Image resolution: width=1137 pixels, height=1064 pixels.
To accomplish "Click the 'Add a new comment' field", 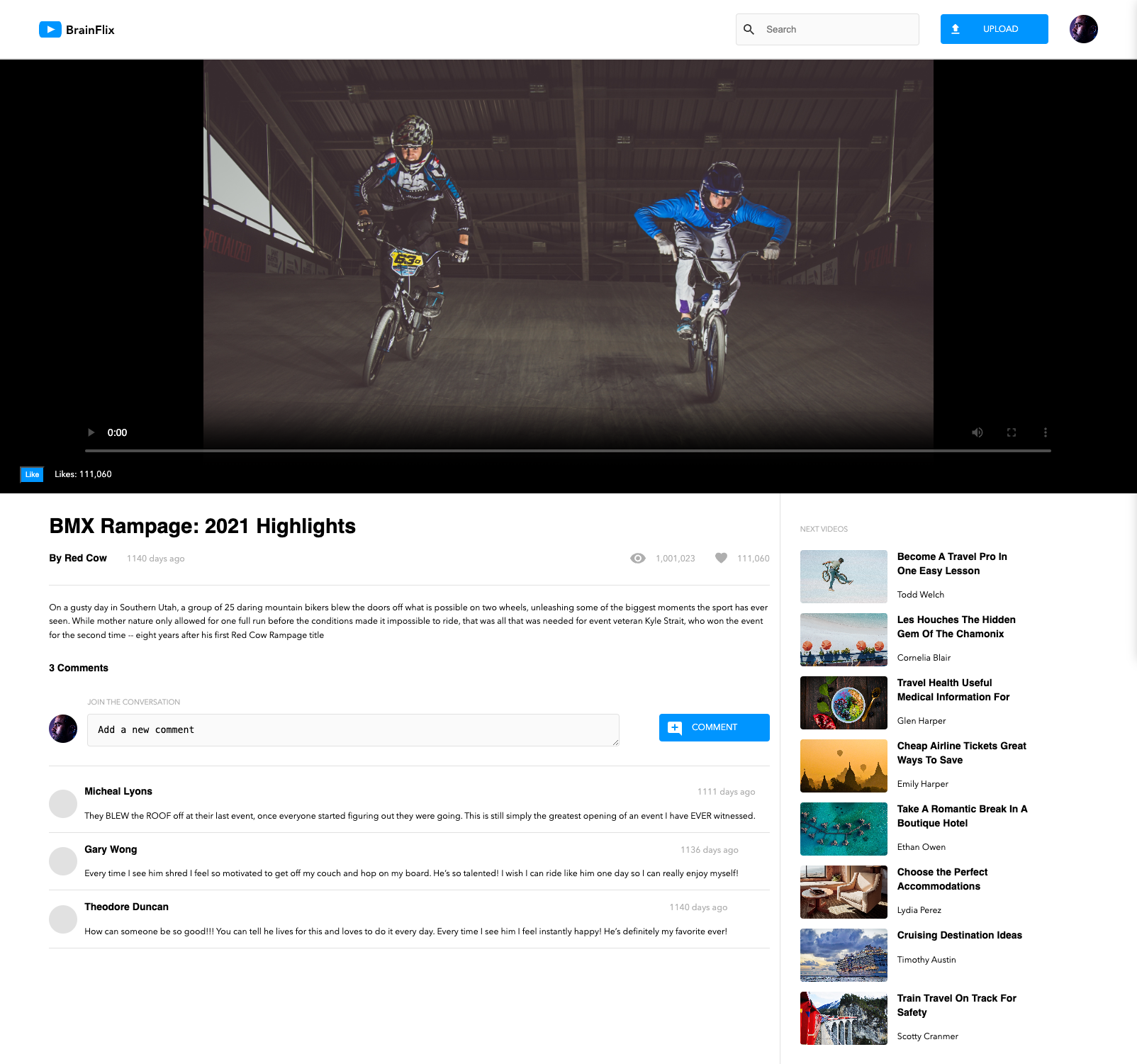I will tap(352, 729).
